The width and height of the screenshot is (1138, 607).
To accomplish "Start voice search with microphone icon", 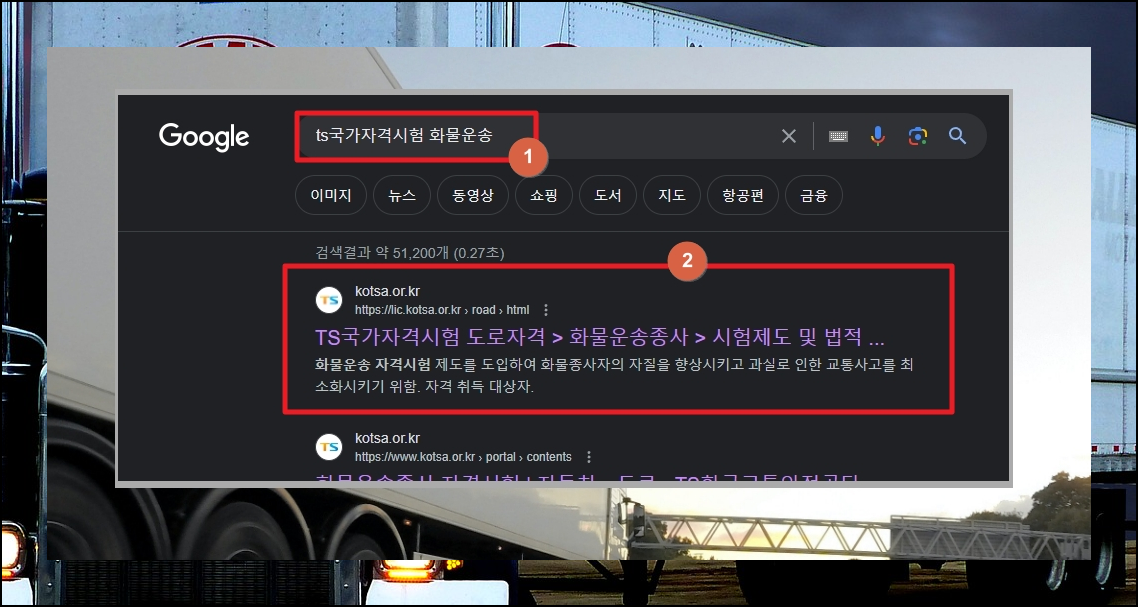I will (x=878, y=136).
